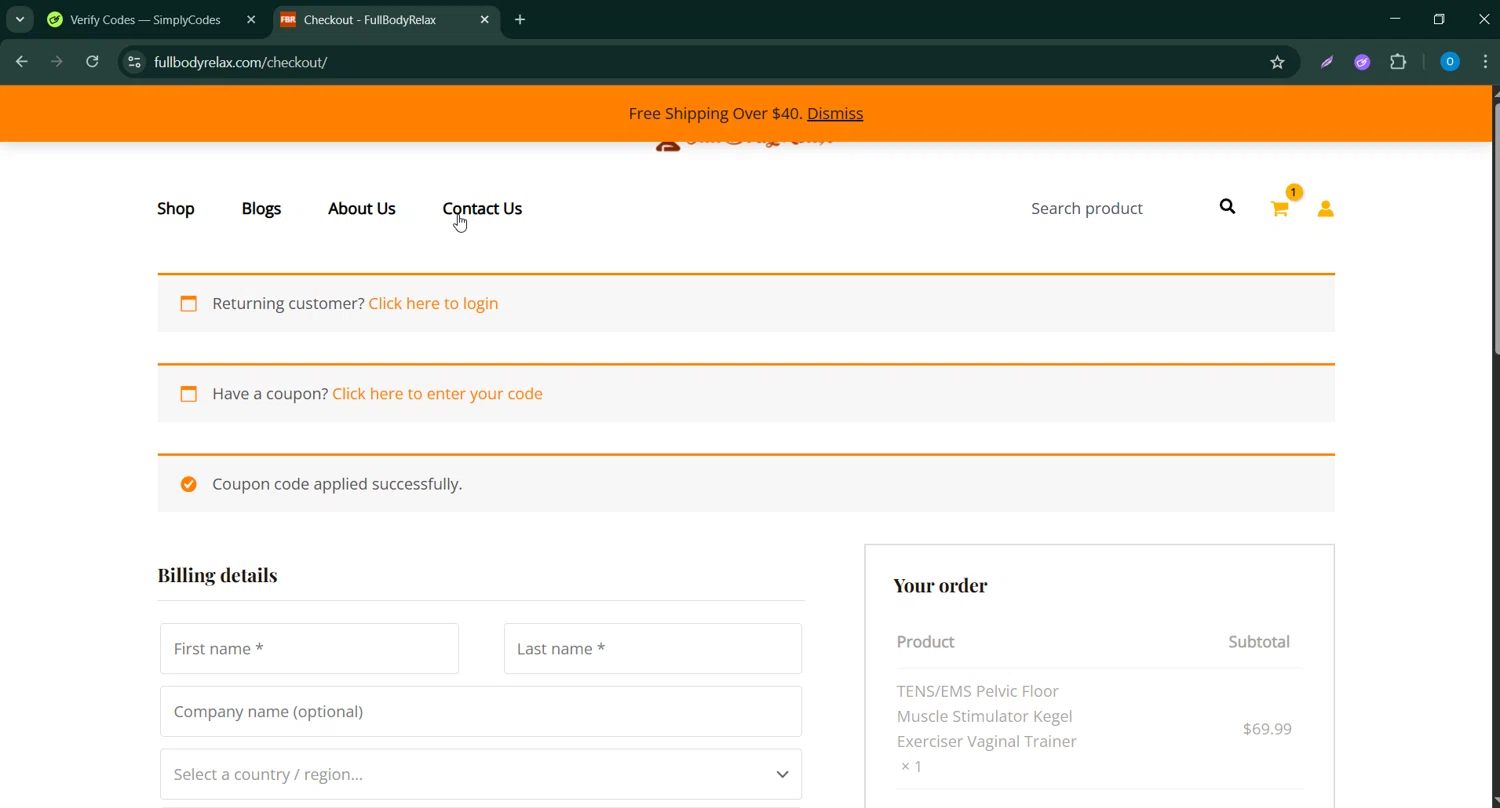Expand the Select a country / region dropdown
The image size is (1500, 808).
coord(481,774)
